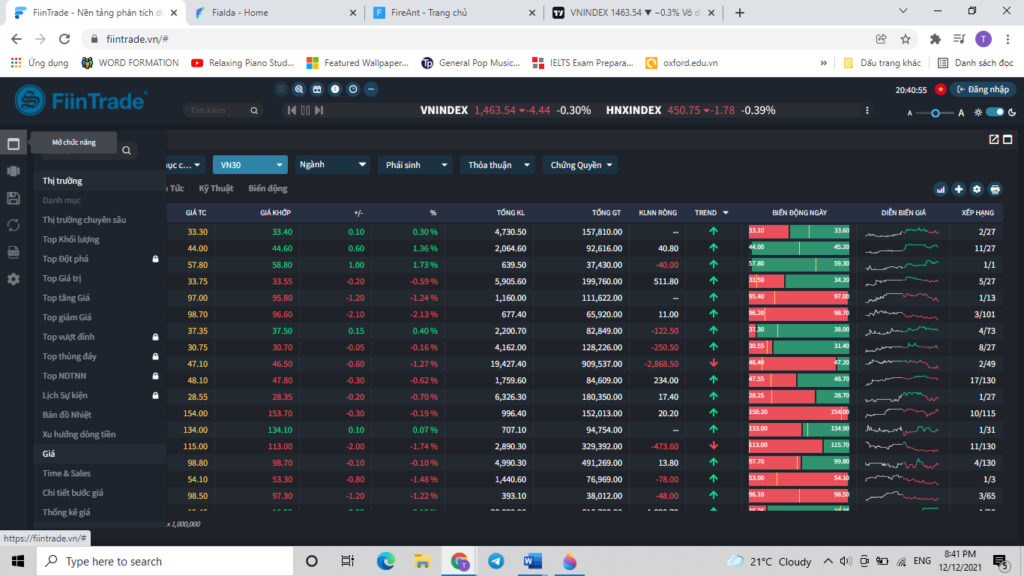
Task: Adjust the font size slider
Action: click(x=935, y=113)
